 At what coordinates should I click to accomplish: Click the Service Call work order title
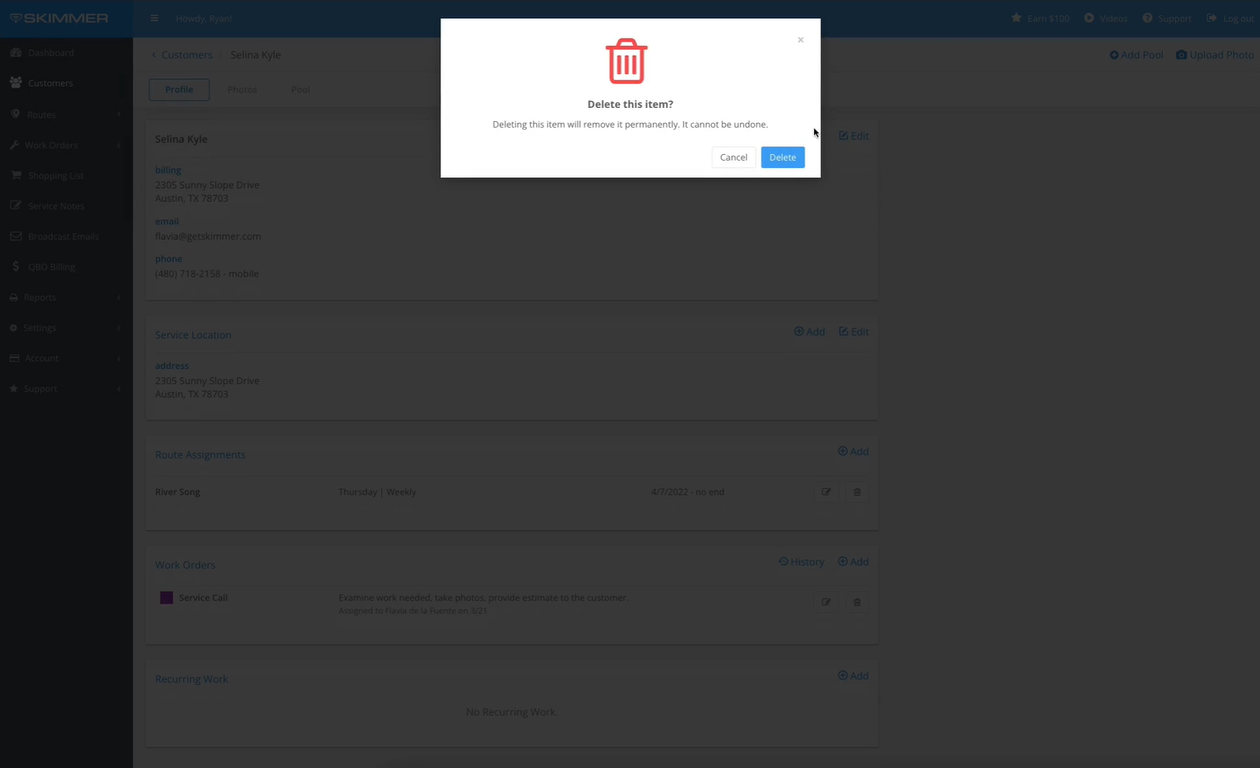[x=203, y=598]
